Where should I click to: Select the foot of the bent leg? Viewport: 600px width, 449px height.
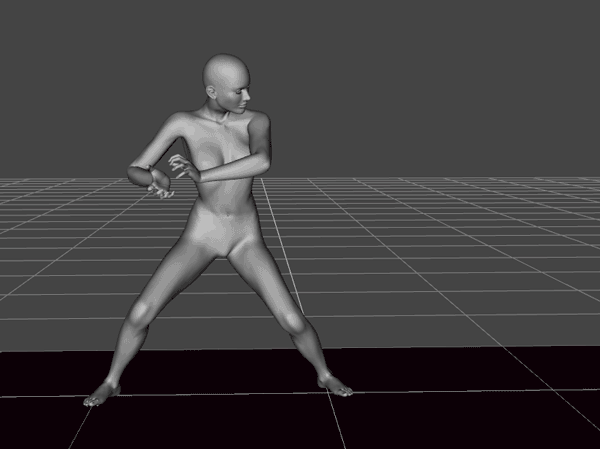100,394
